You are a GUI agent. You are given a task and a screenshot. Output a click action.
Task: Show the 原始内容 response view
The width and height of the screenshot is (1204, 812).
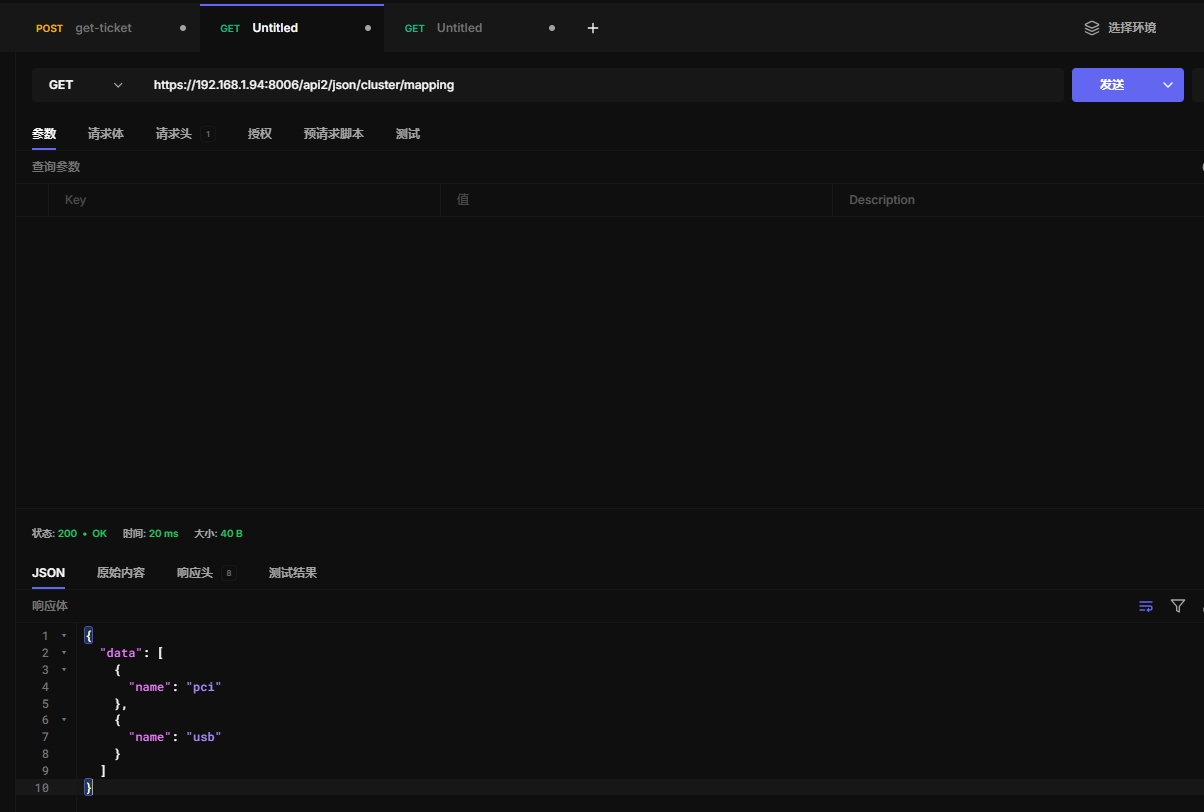coord(121,573)
